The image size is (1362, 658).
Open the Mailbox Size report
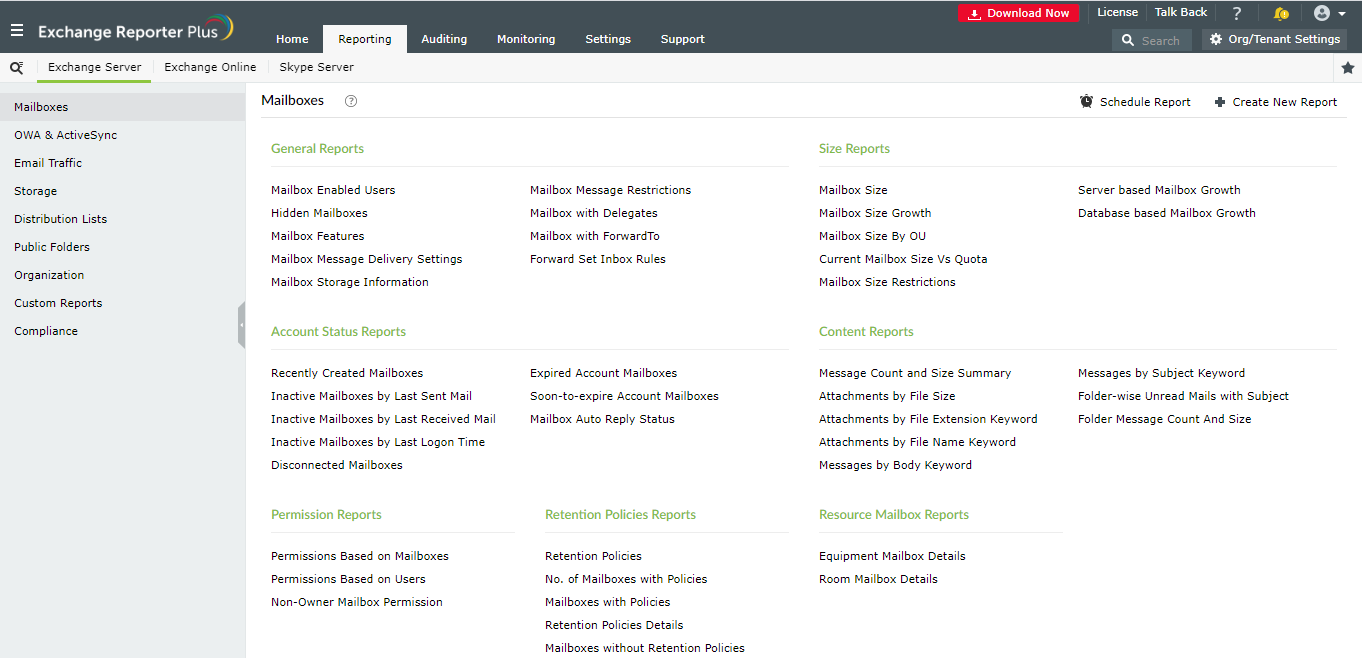(x=853, y=189)
